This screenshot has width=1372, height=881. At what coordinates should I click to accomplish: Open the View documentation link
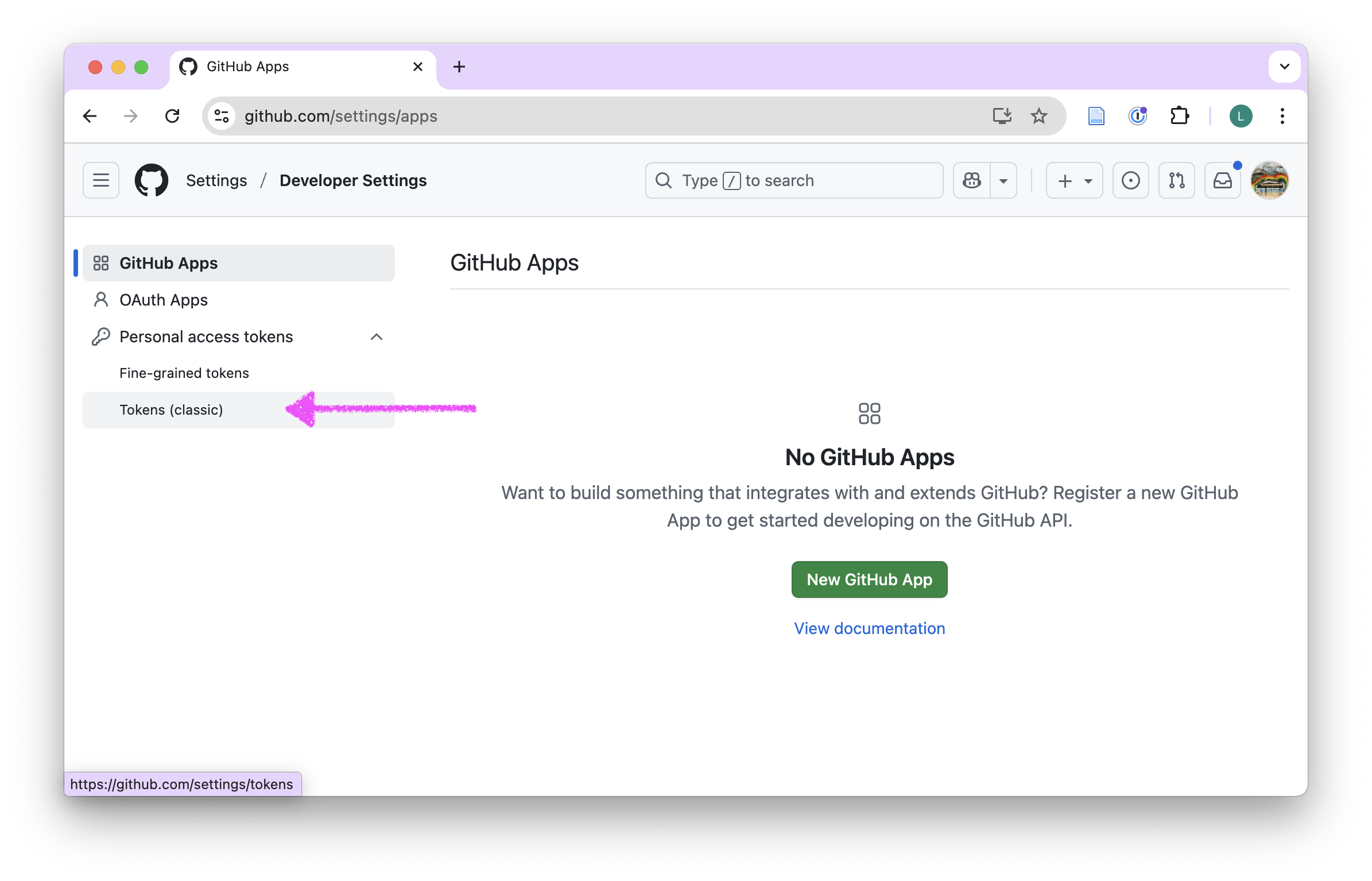pos(869,628)
